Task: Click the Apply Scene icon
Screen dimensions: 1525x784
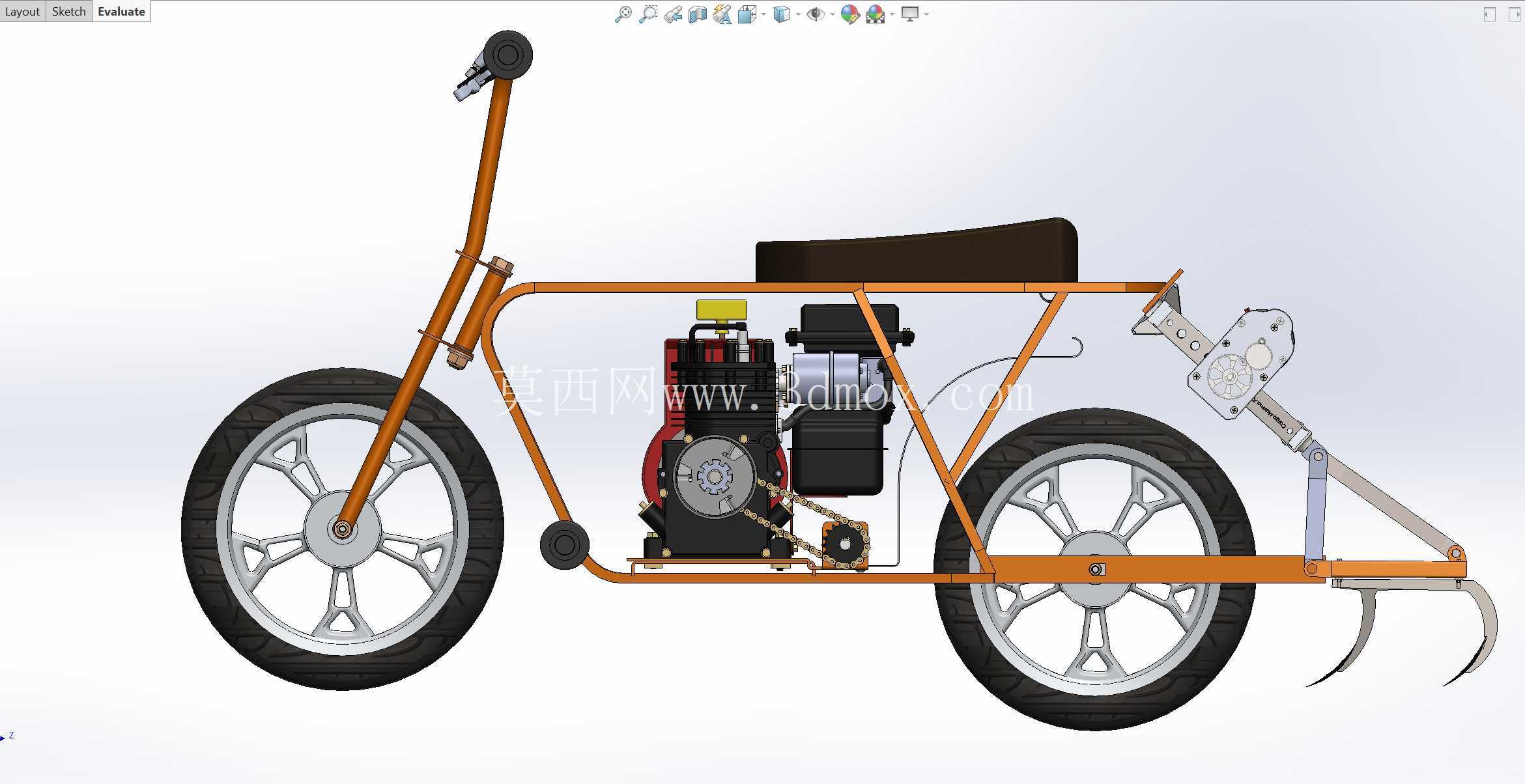Action: 876,14
